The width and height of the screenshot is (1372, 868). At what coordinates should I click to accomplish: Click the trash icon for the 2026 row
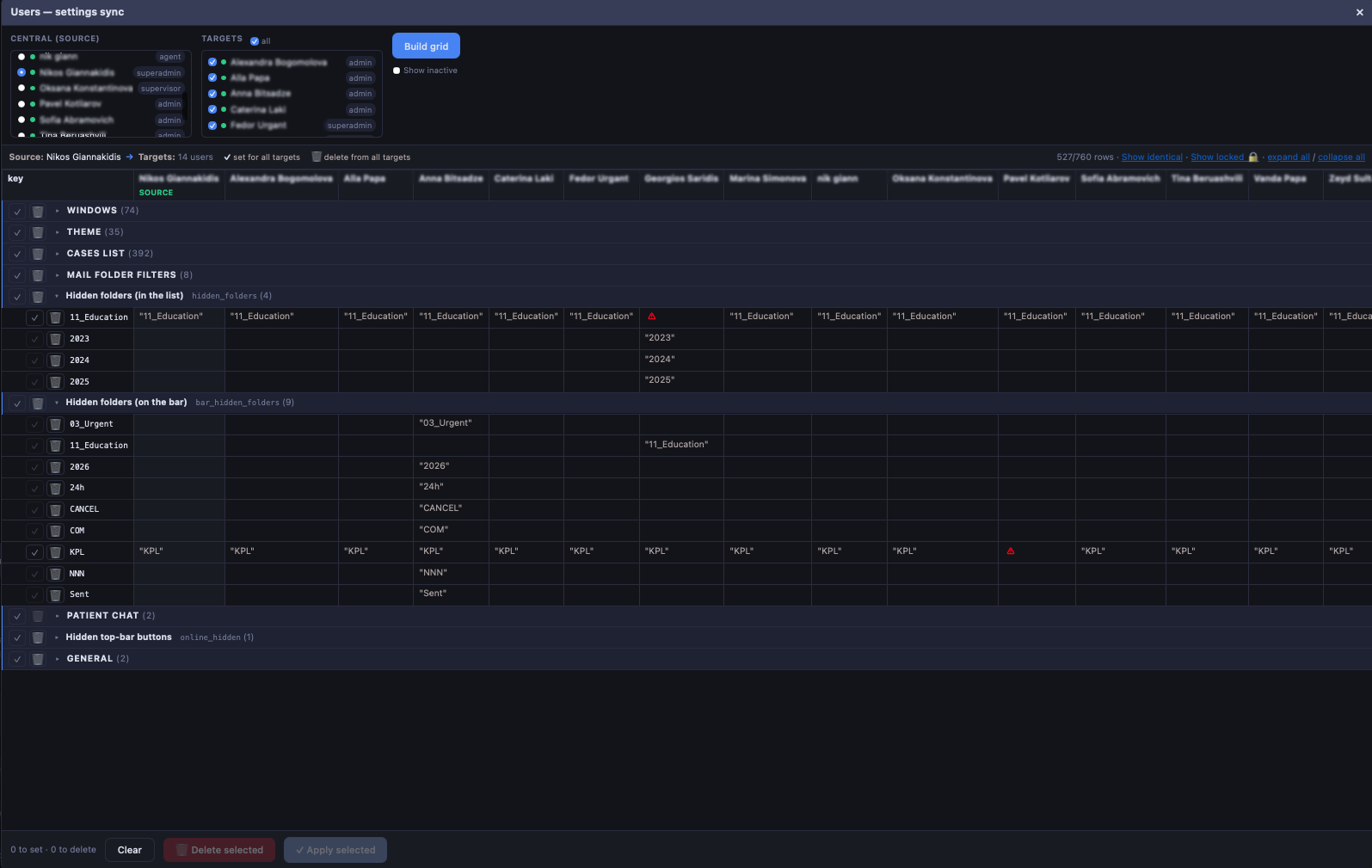[55, 467]
